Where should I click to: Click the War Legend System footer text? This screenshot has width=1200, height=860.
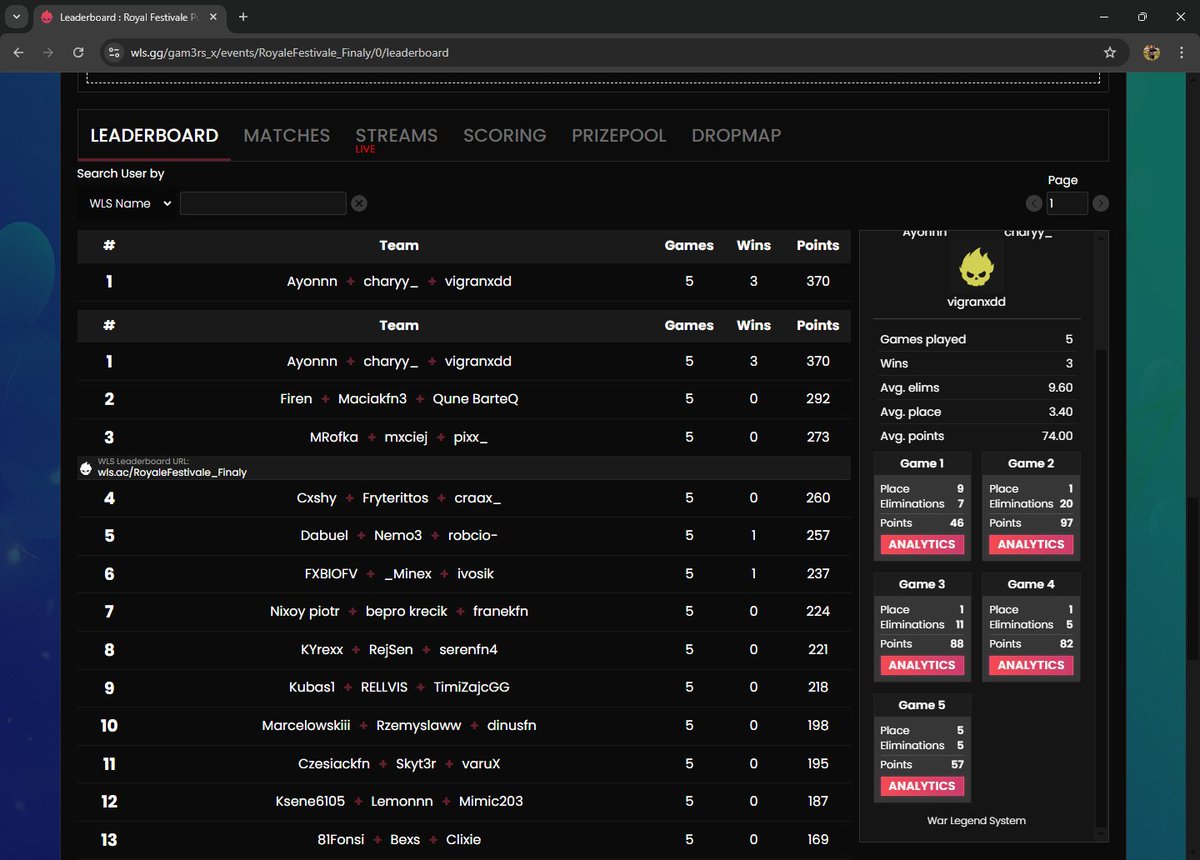click(976, 821)
